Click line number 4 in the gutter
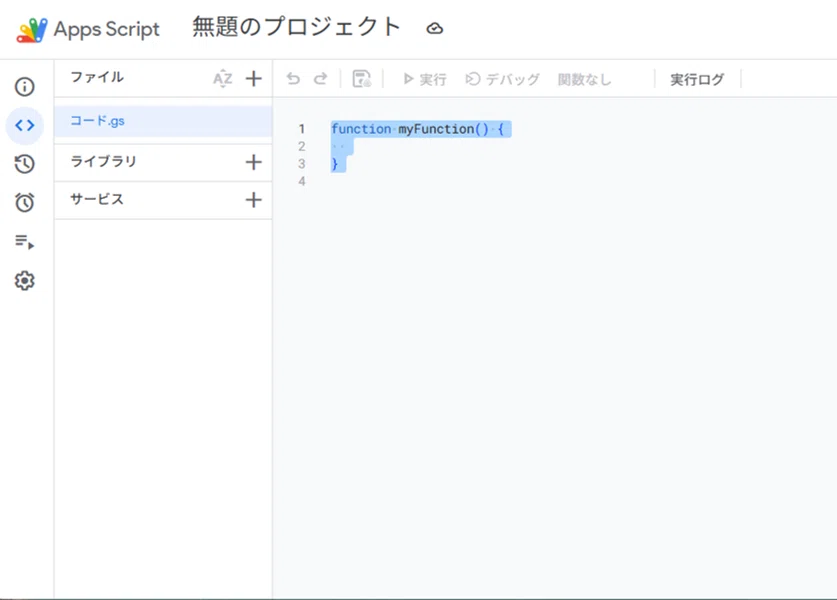Viewport: 837px width, 600px height. (x=302, y=181)
